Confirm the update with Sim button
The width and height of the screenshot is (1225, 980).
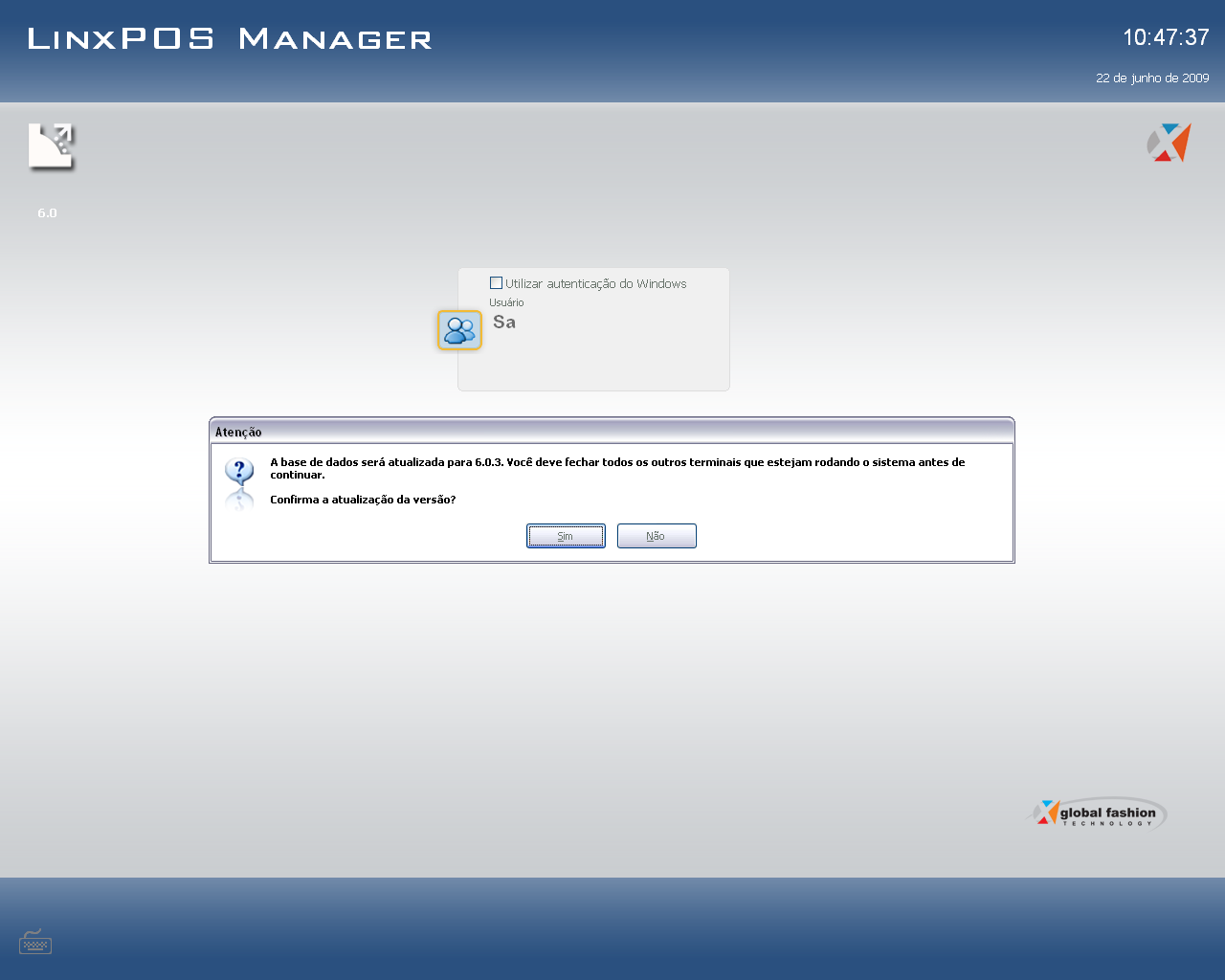pos(566,536)
